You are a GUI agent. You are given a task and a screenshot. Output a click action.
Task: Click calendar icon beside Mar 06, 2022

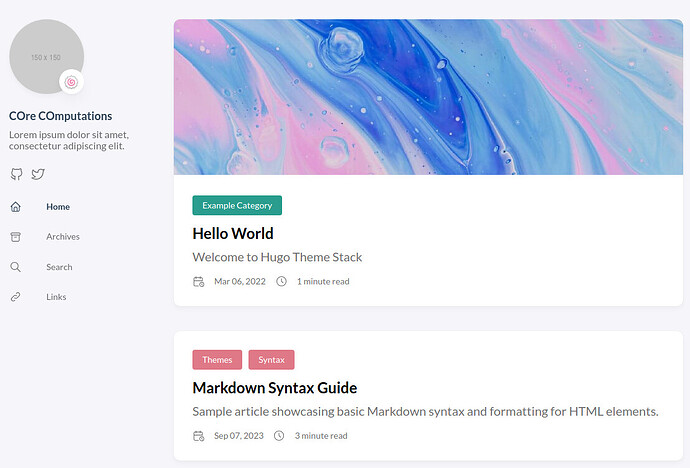[x=198, y=282]
